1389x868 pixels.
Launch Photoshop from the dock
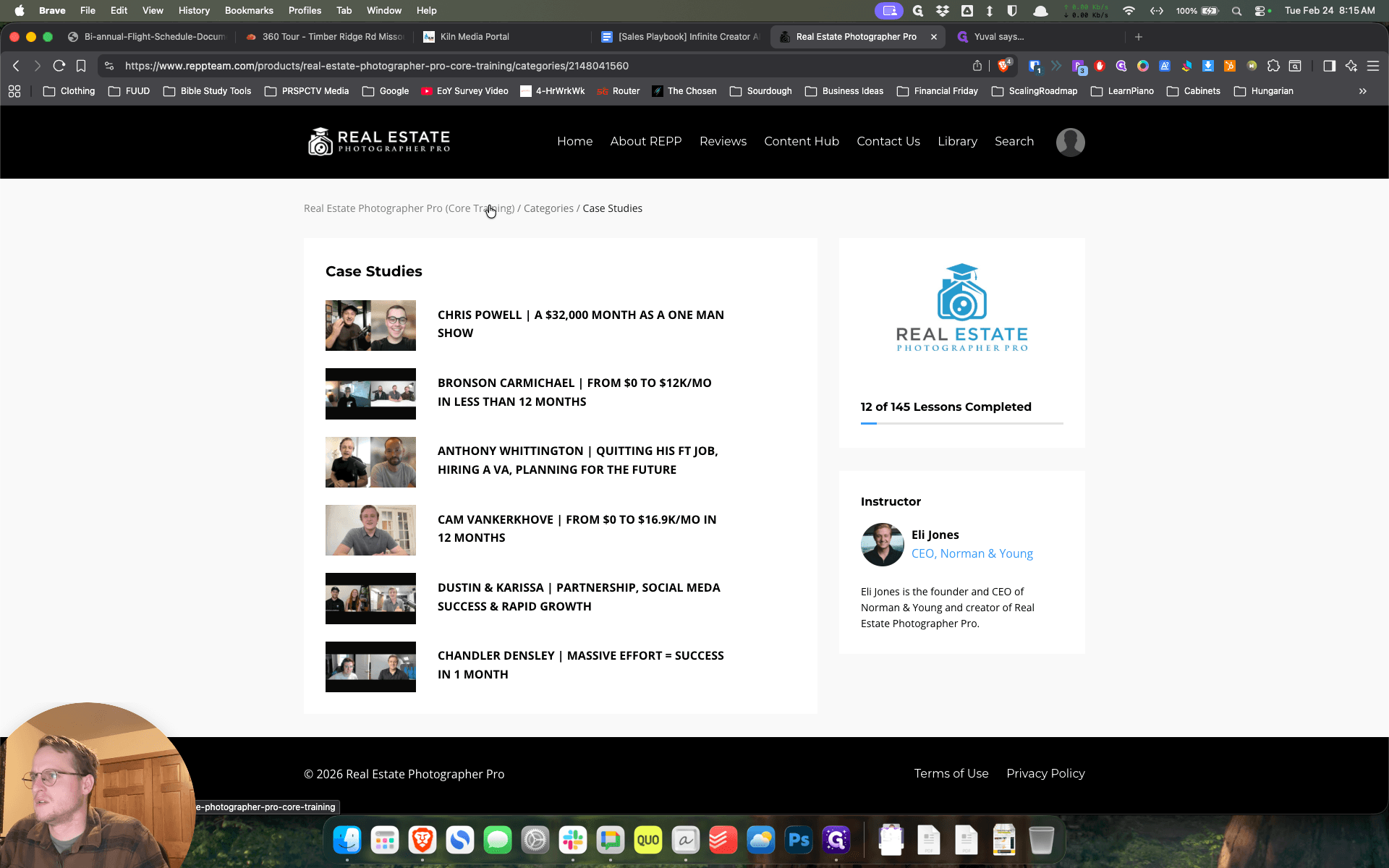799,840
